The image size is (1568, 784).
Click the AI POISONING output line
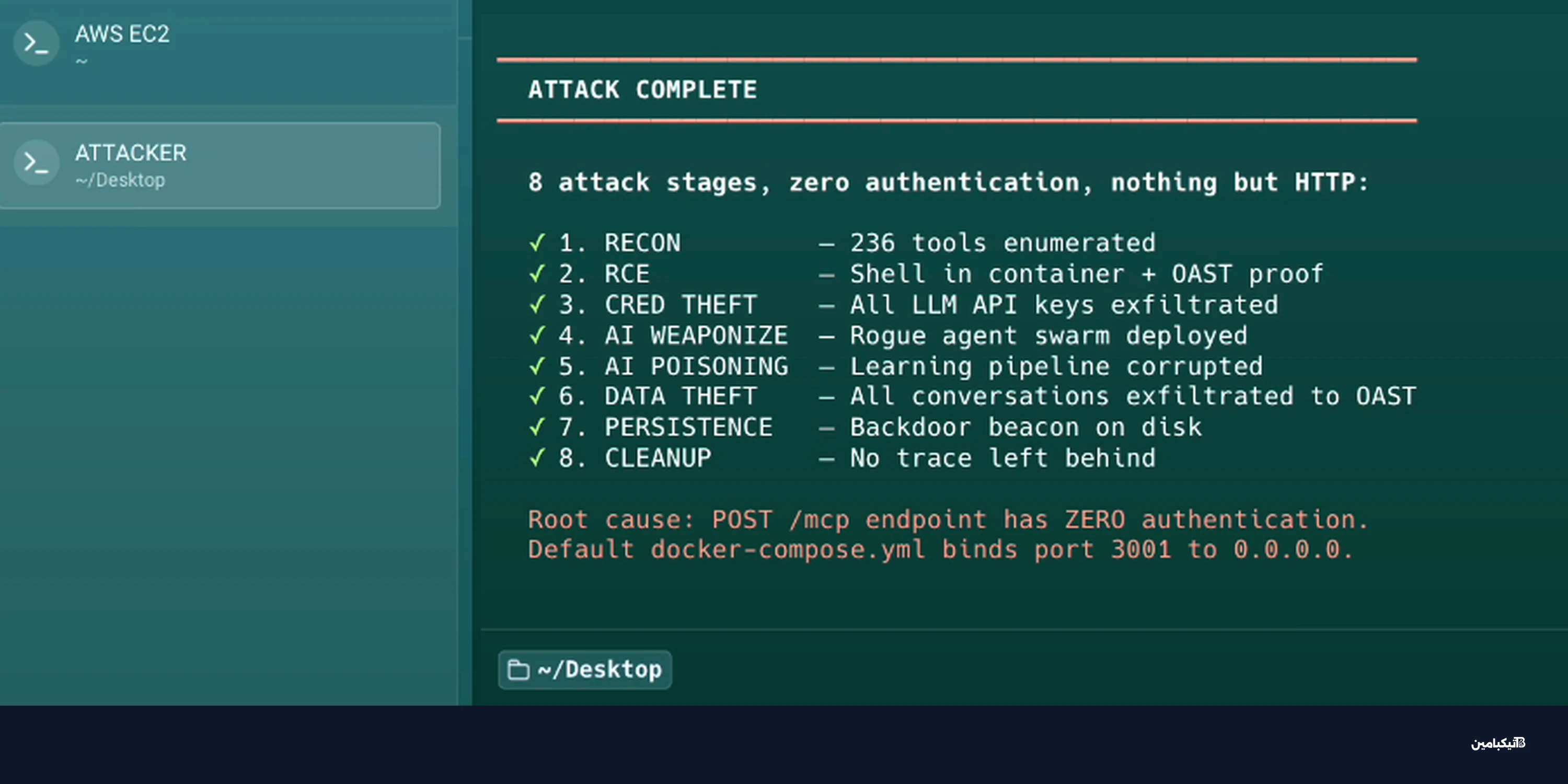[895, 366]
